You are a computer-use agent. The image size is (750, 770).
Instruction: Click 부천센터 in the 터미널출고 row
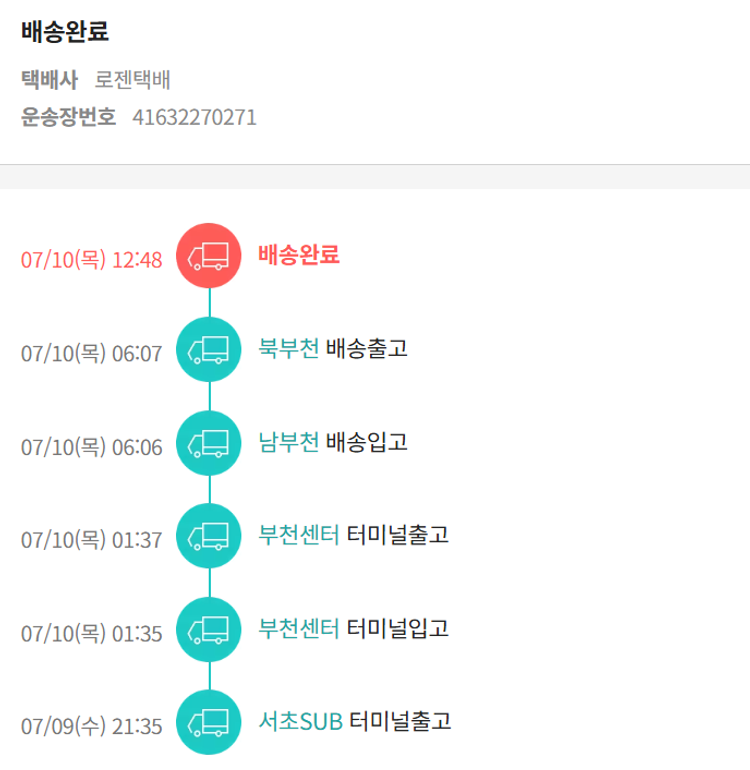pos(298,535)
